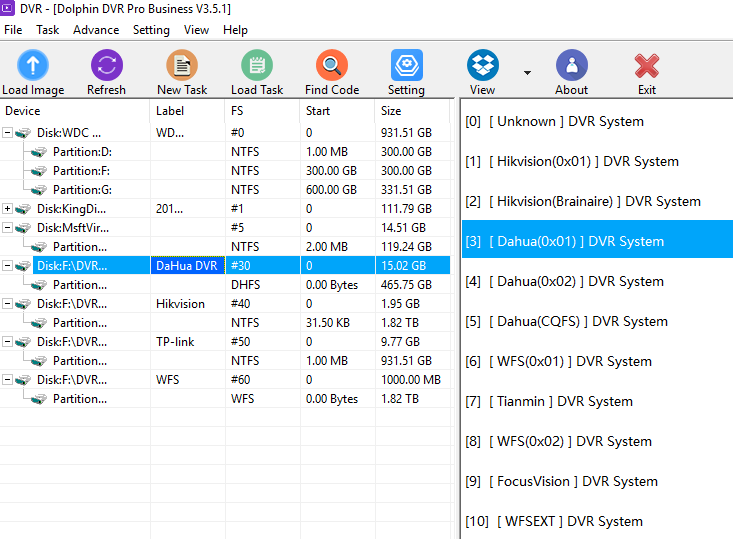
Task: Click the partition icon in the DHFS row
Action: coord(39,285)
